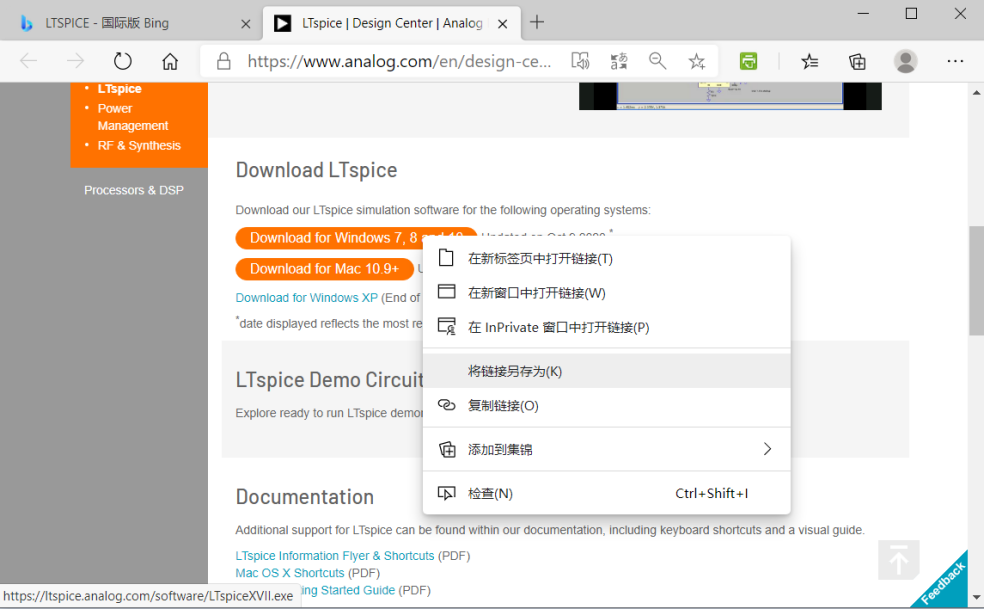985x609 pixels.
Task: Close the LTSPICE Bing tab
Action: (246, 24)
